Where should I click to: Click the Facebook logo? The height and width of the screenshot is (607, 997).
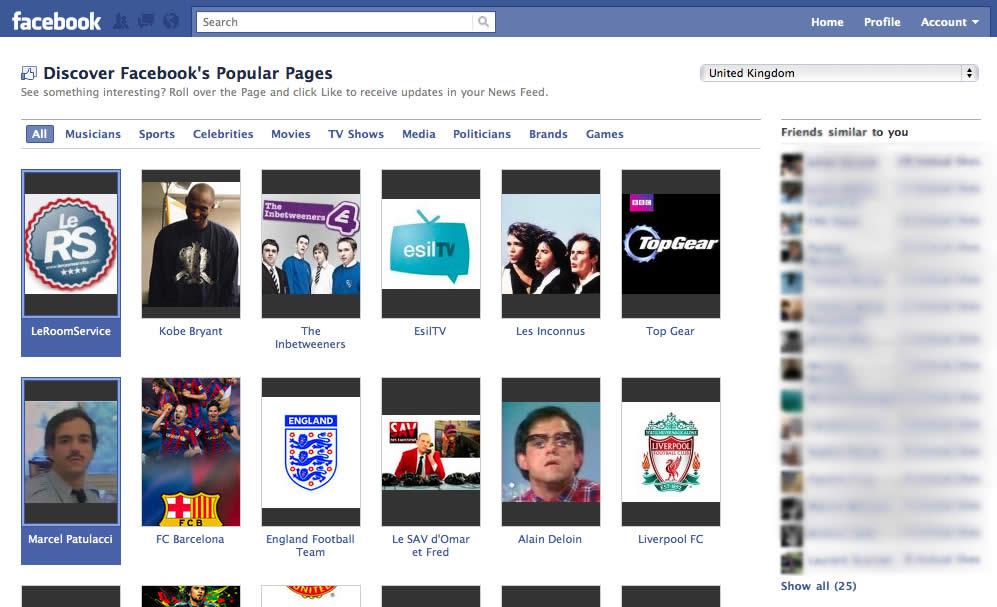[x=56, y=22]
